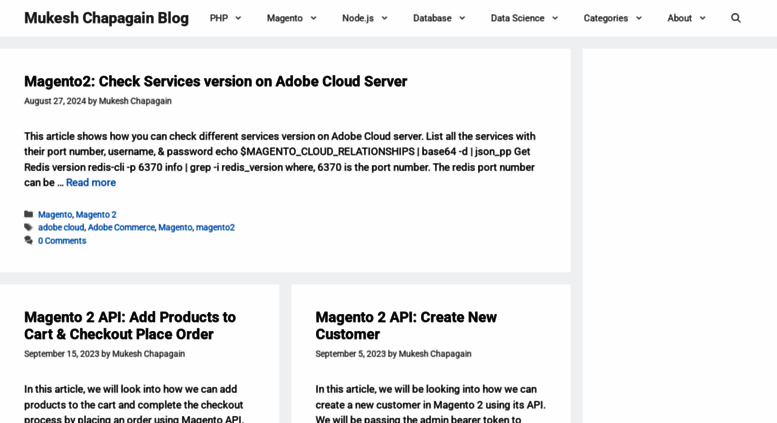The width and height of the screenshot is (777, 423).
Task: Click the September 5, 2023 date
Action: coord(350,354)
